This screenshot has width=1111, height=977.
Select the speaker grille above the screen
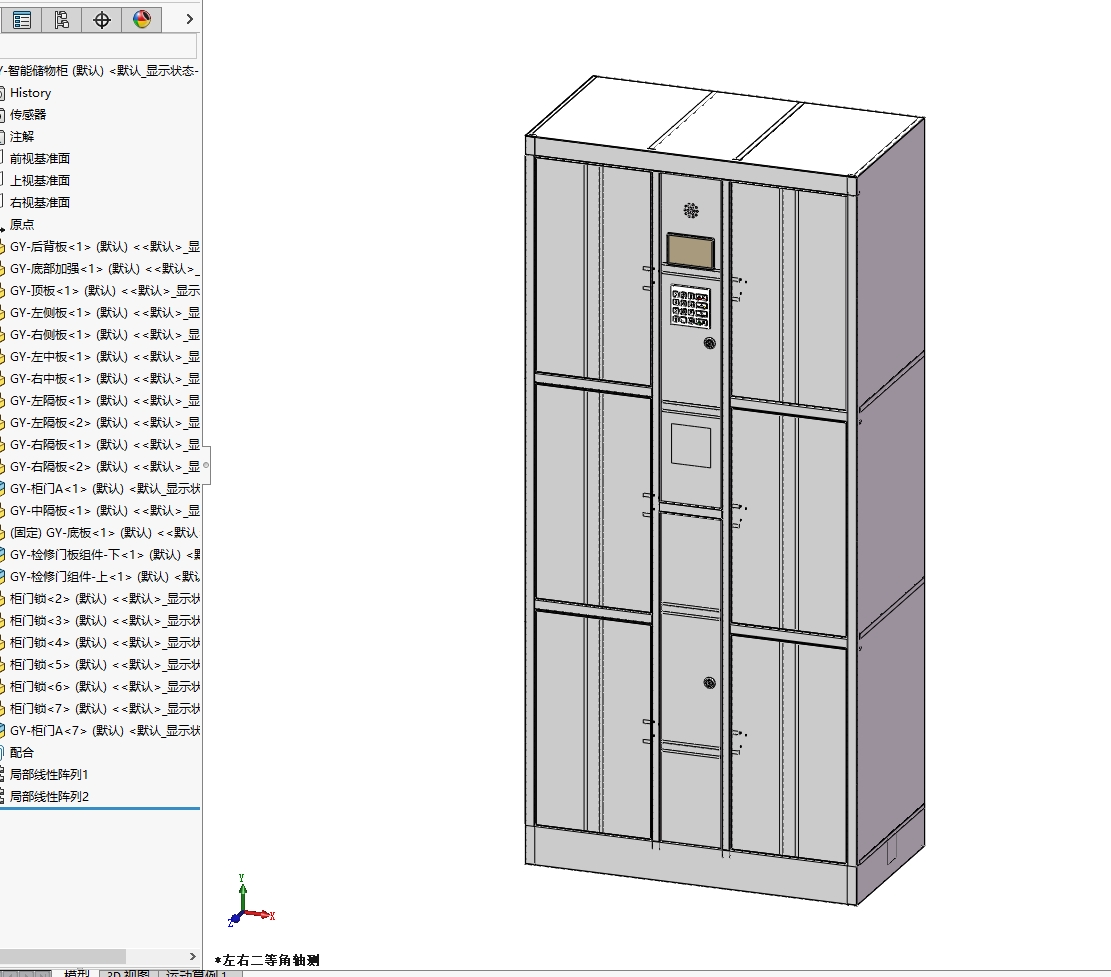(691, 210)
